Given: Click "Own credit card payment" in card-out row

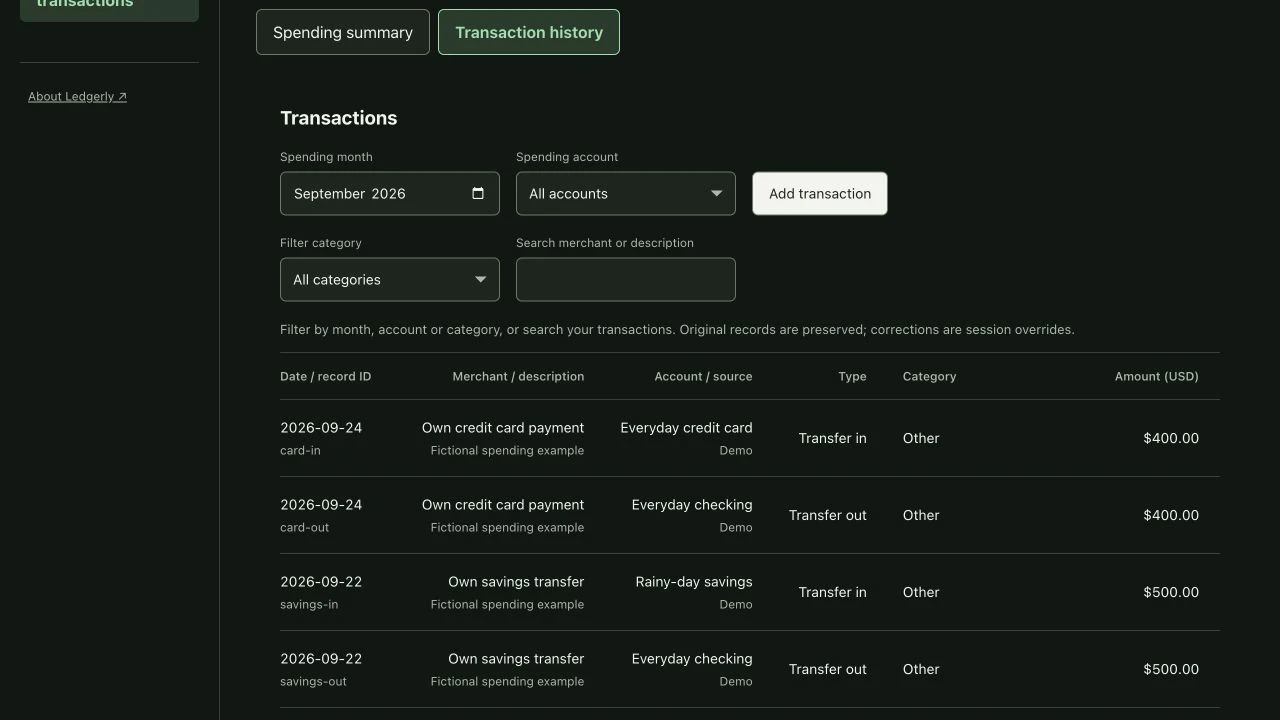Looking at the screenshot, I should 503,505.
